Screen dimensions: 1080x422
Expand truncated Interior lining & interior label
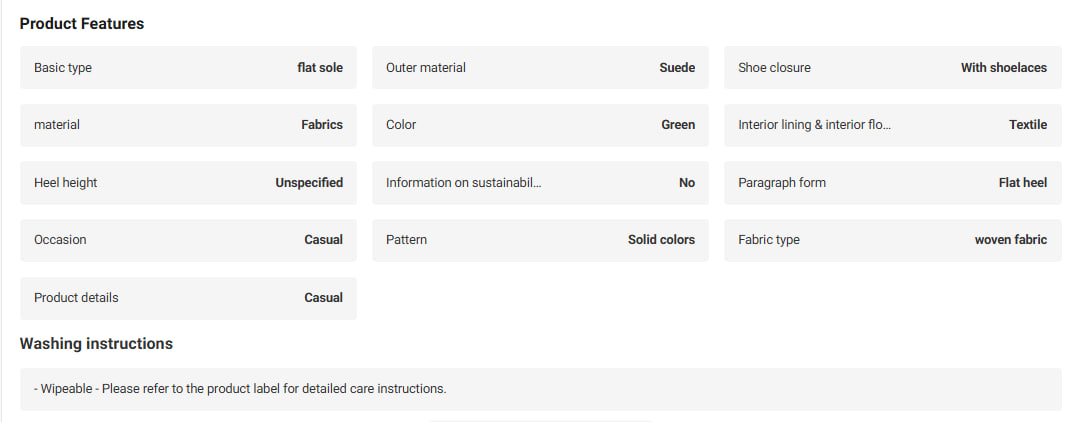click(x=814, y=125)
